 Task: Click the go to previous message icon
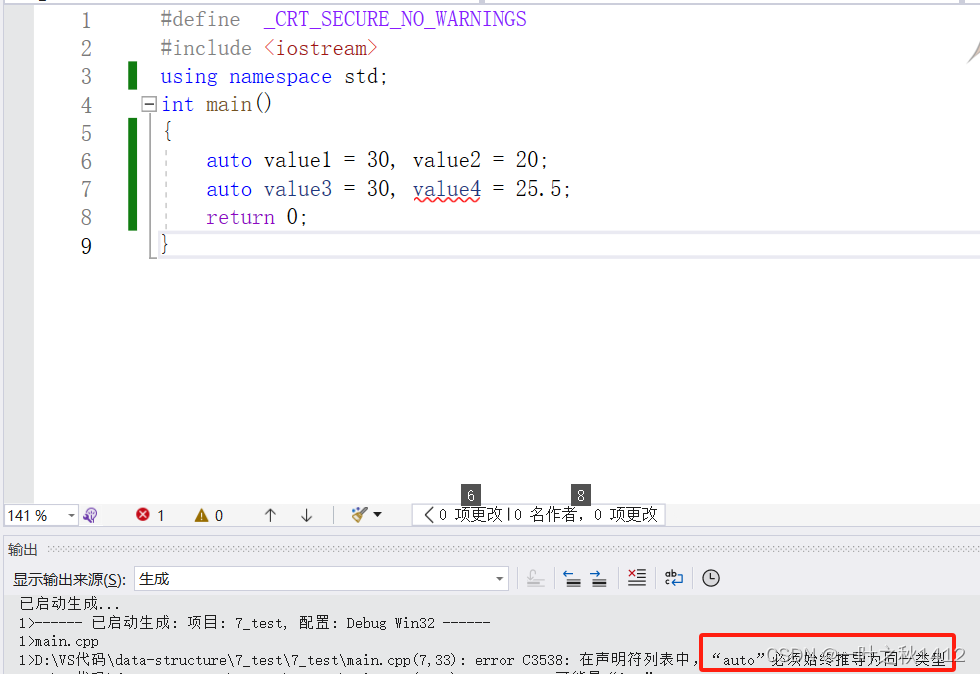click(x=572, y=578)
